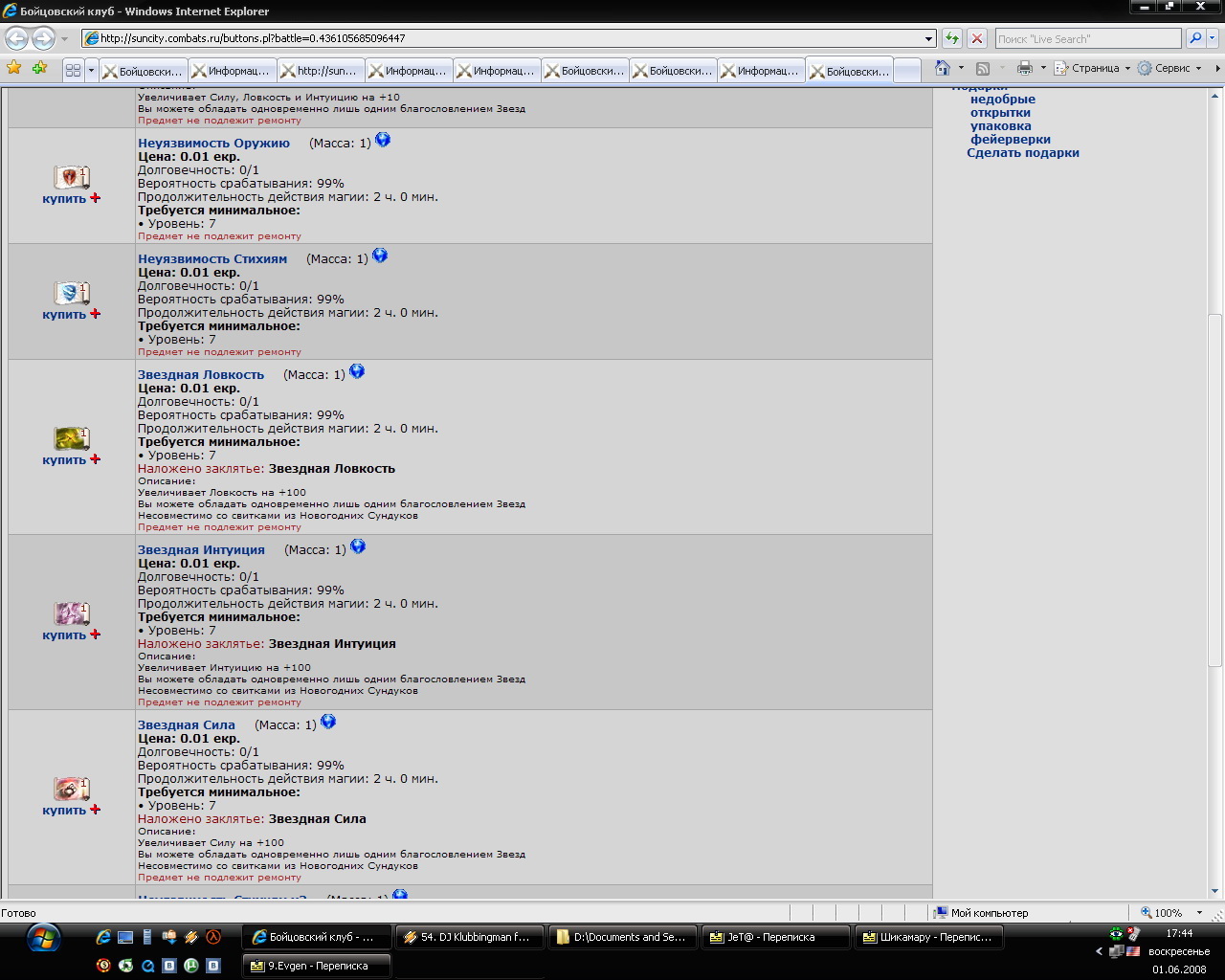Open the Windows Start orb
Screen dimensions: 1225x980
pyautogui.click(x=44, y=939)
